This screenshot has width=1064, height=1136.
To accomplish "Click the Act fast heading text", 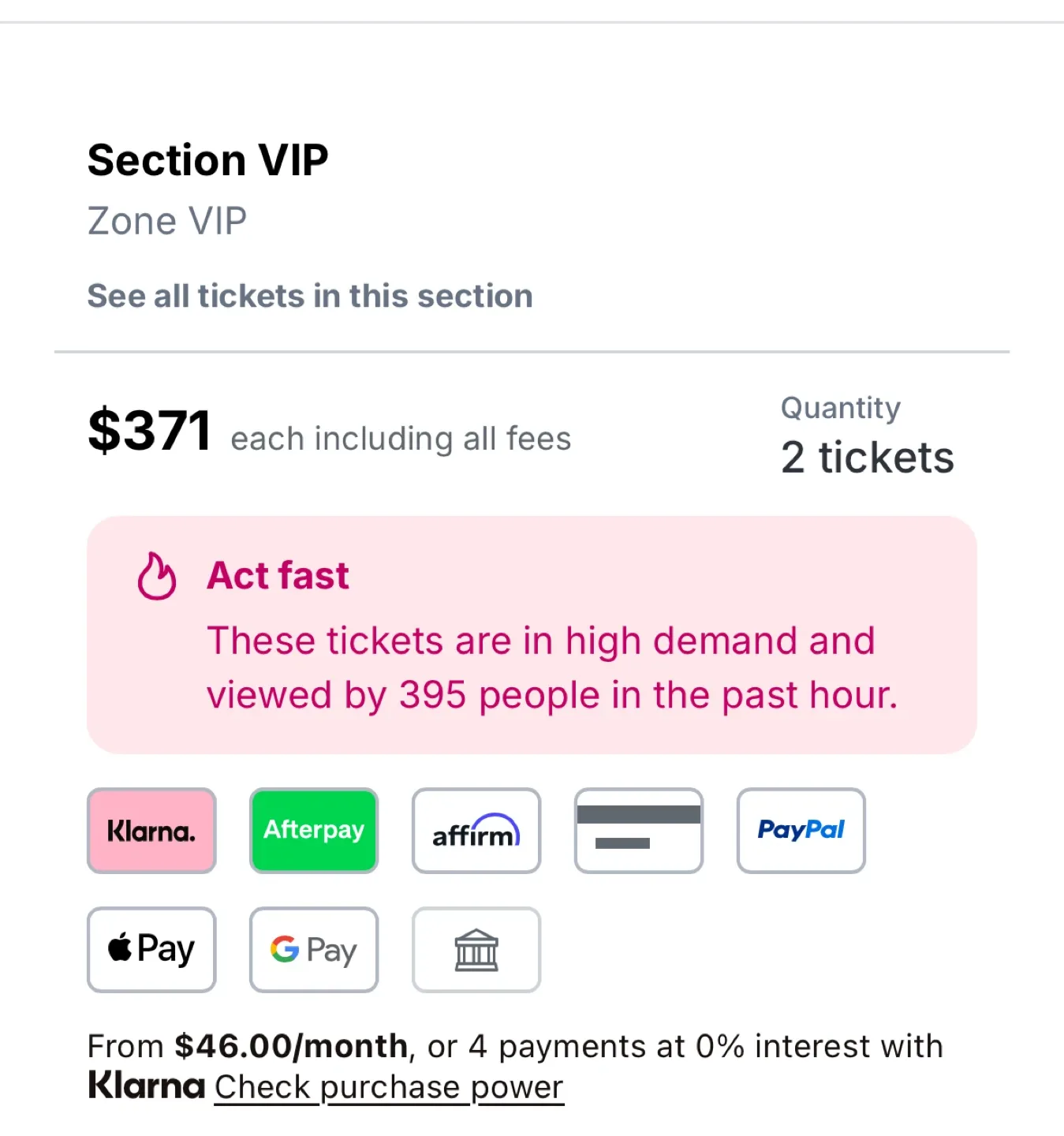I will 278,576.
